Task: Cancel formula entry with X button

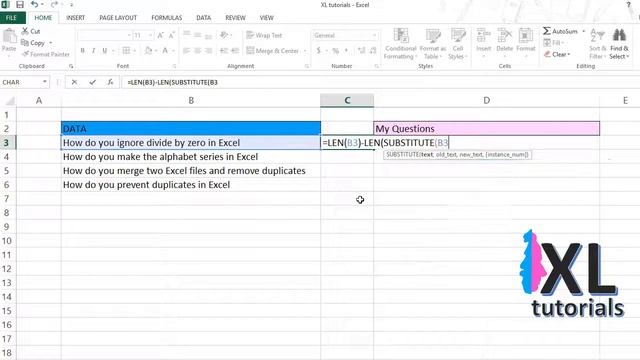Action: click(74, 82)
